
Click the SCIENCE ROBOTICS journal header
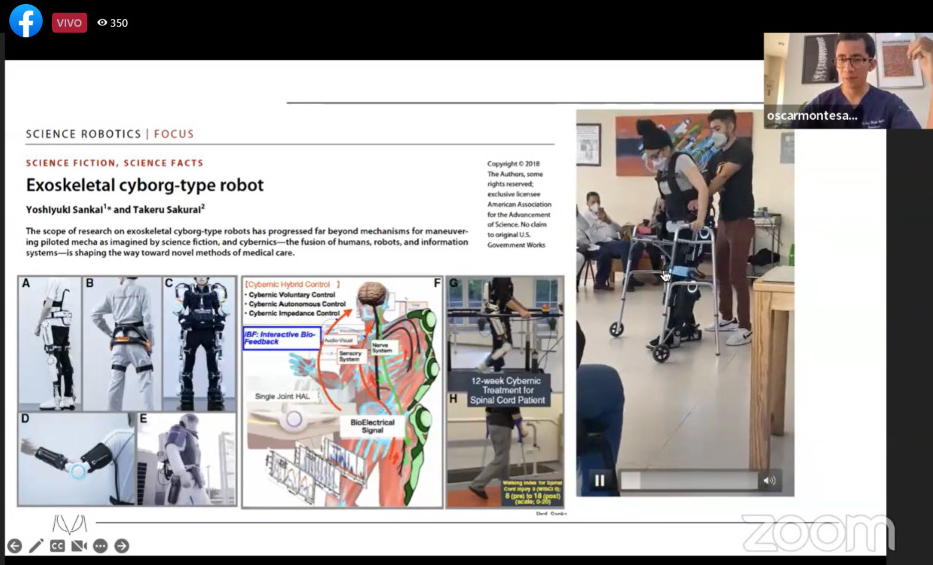click(83, 134)
